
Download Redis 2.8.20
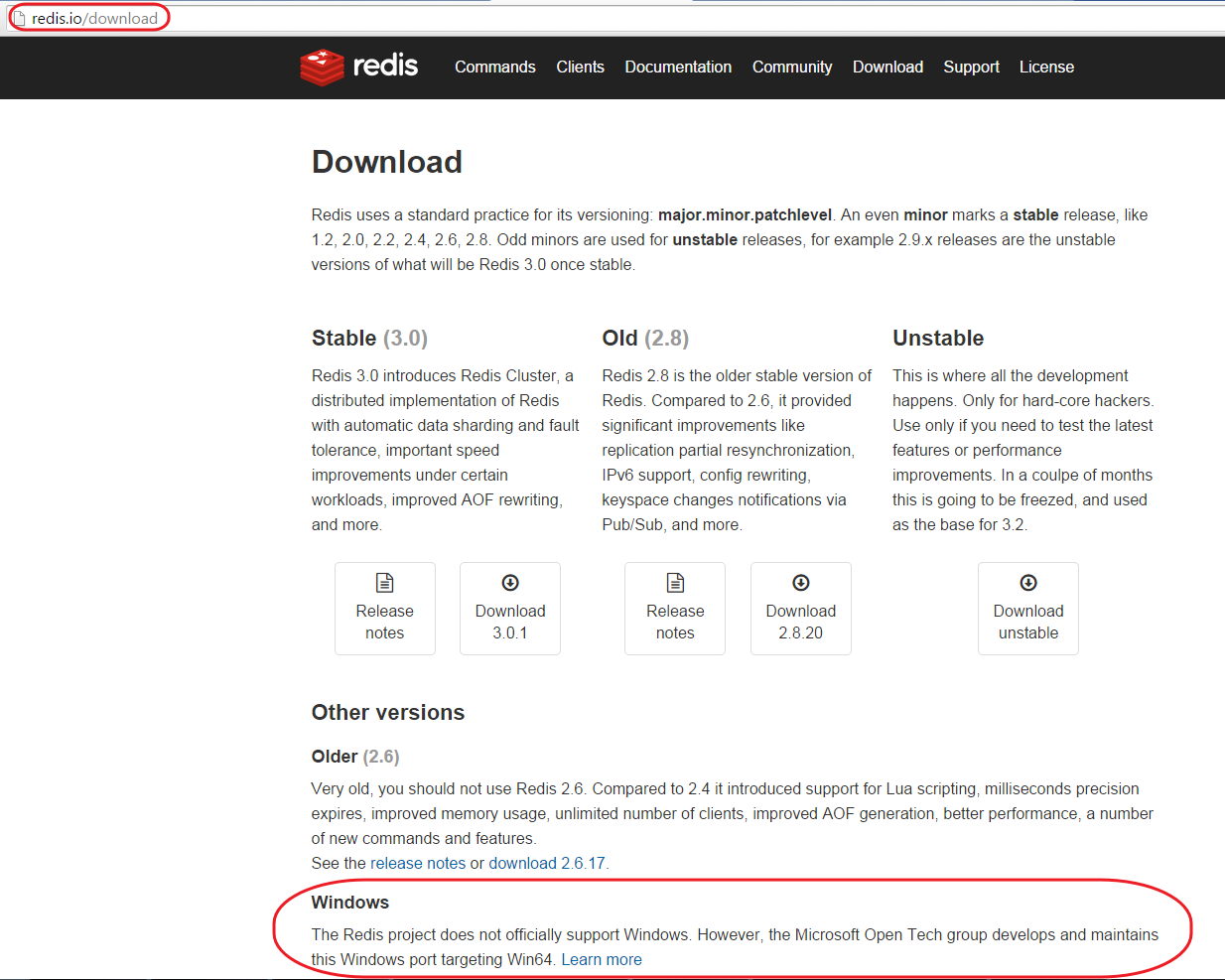pyautogui.click(x=801, y=609)
